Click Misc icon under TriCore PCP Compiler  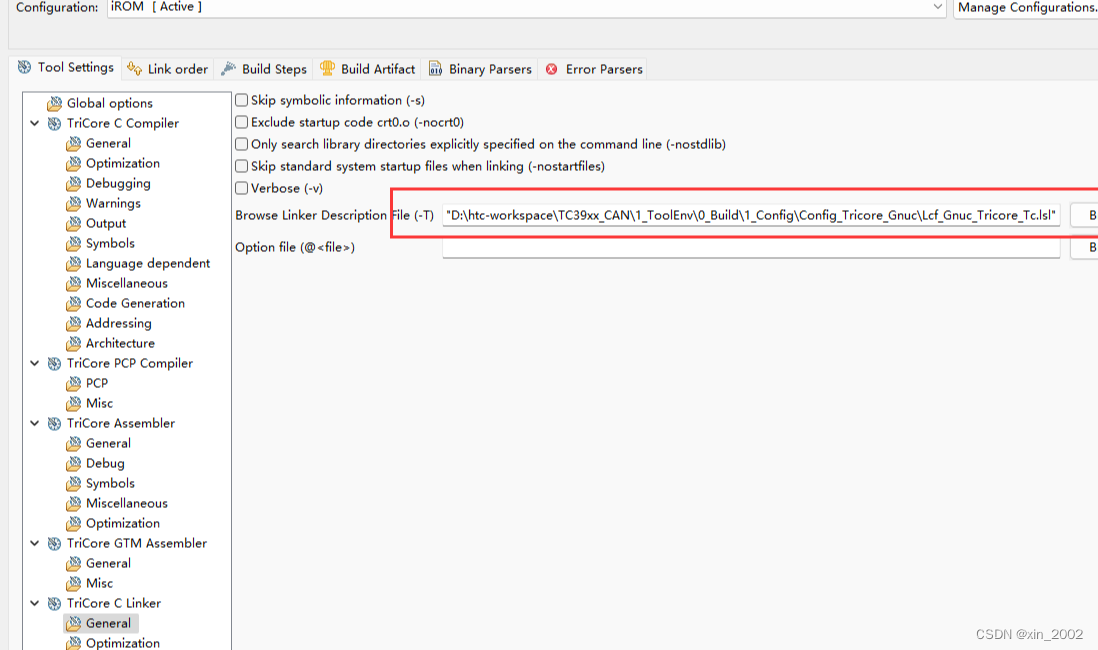pyautogui.click(x=74, y=403)
